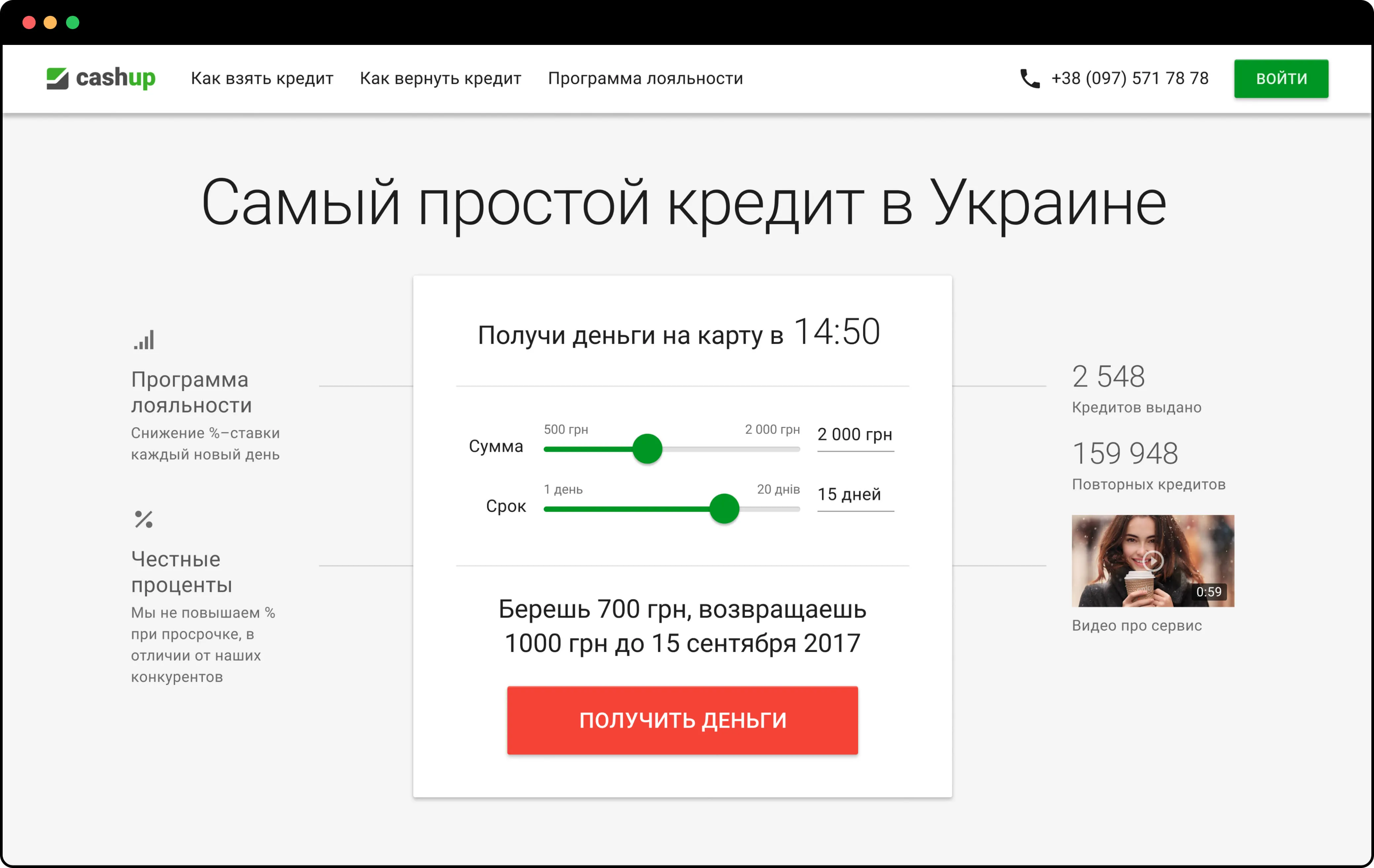Viewport: 1374px width, 868px height.
Task: Click the percent sign icon
Action: [144, 519]
